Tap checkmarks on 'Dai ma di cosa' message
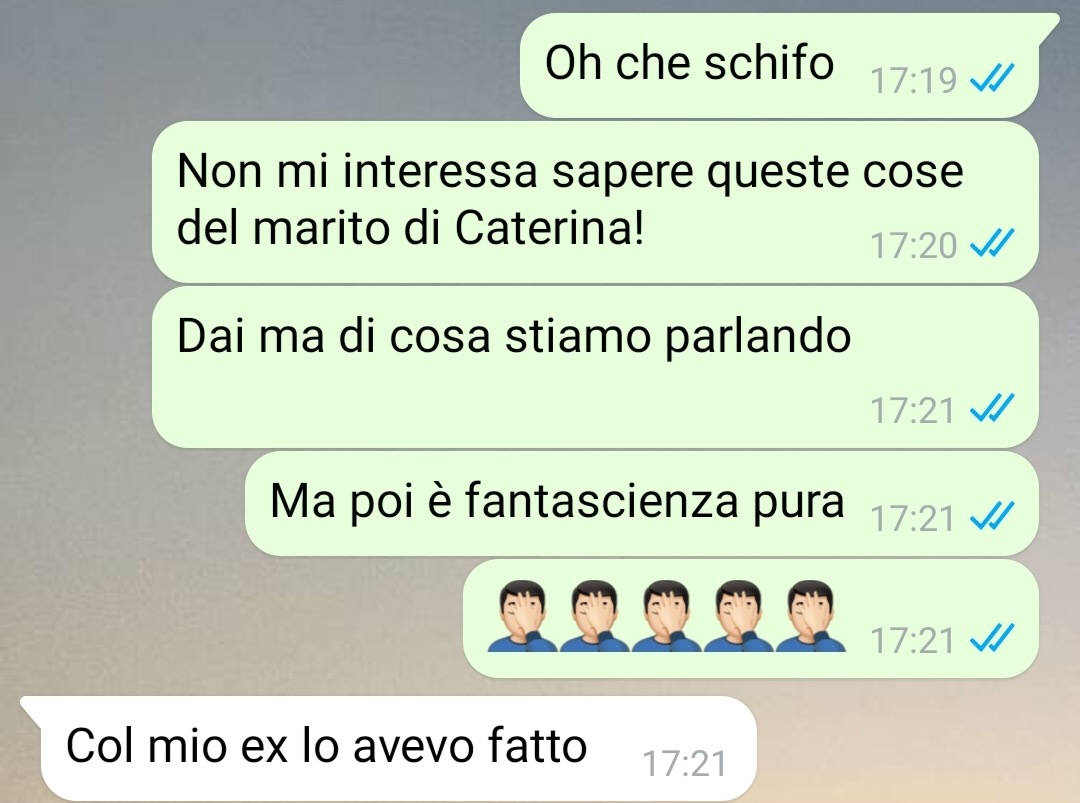 [x=992, y=408]
